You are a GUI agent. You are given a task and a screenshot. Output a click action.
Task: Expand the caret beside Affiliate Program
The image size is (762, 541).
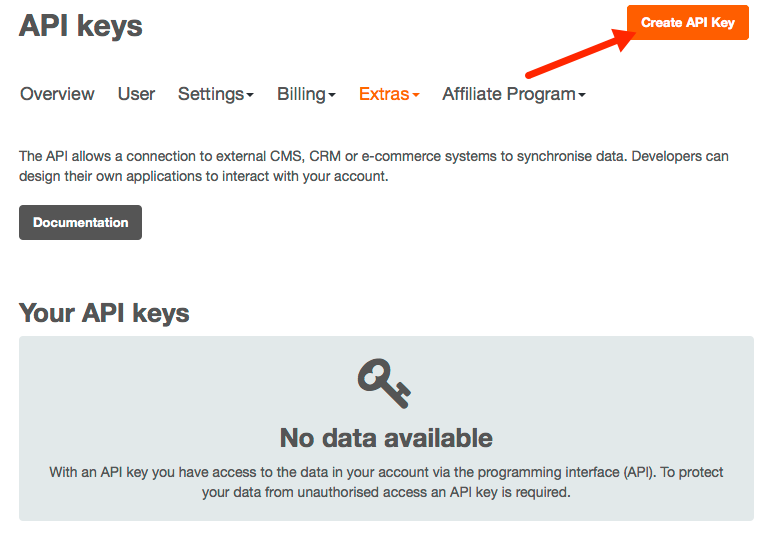click(x=582, y=95)
